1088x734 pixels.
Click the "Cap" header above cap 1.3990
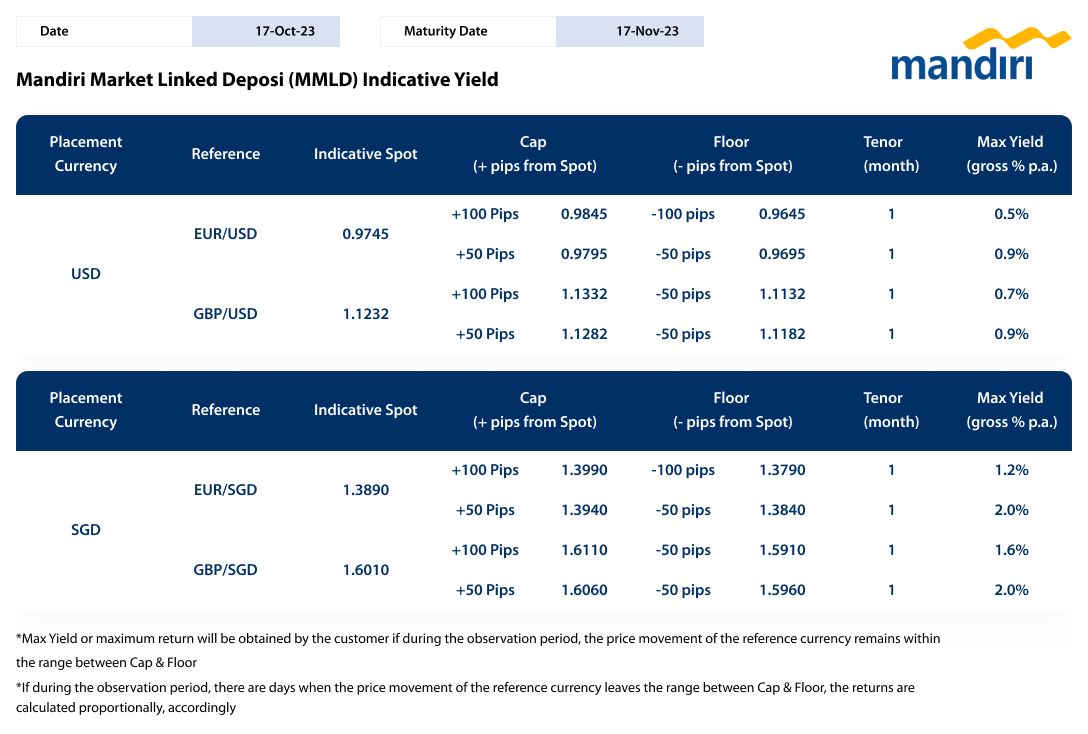[534, 410]
